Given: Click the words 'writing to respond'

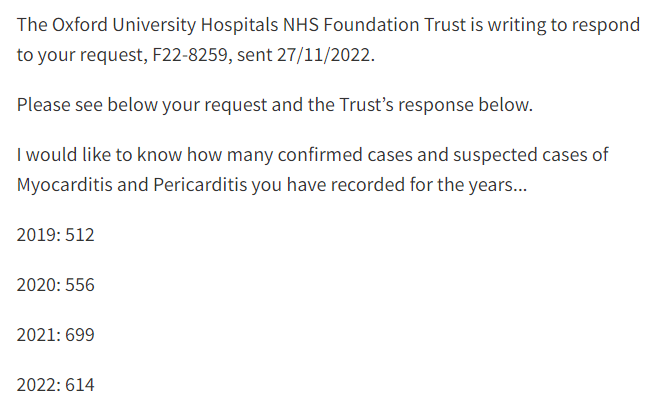Looking at the screenshot, I should pyautogui.click(x=564, y=25).
